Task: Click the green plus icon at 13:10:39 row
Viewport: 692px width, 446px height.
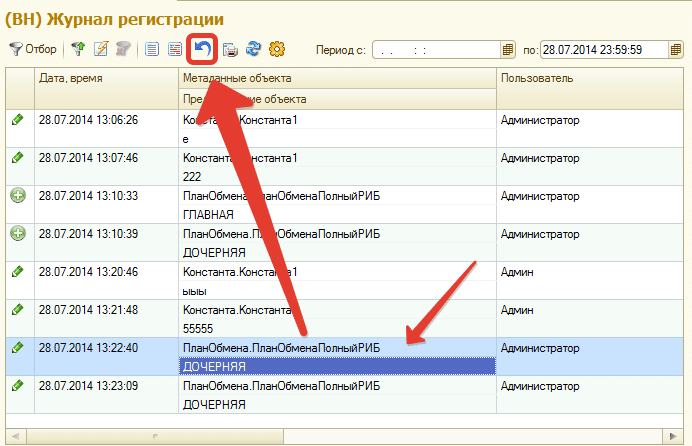Action: [17, 233]
